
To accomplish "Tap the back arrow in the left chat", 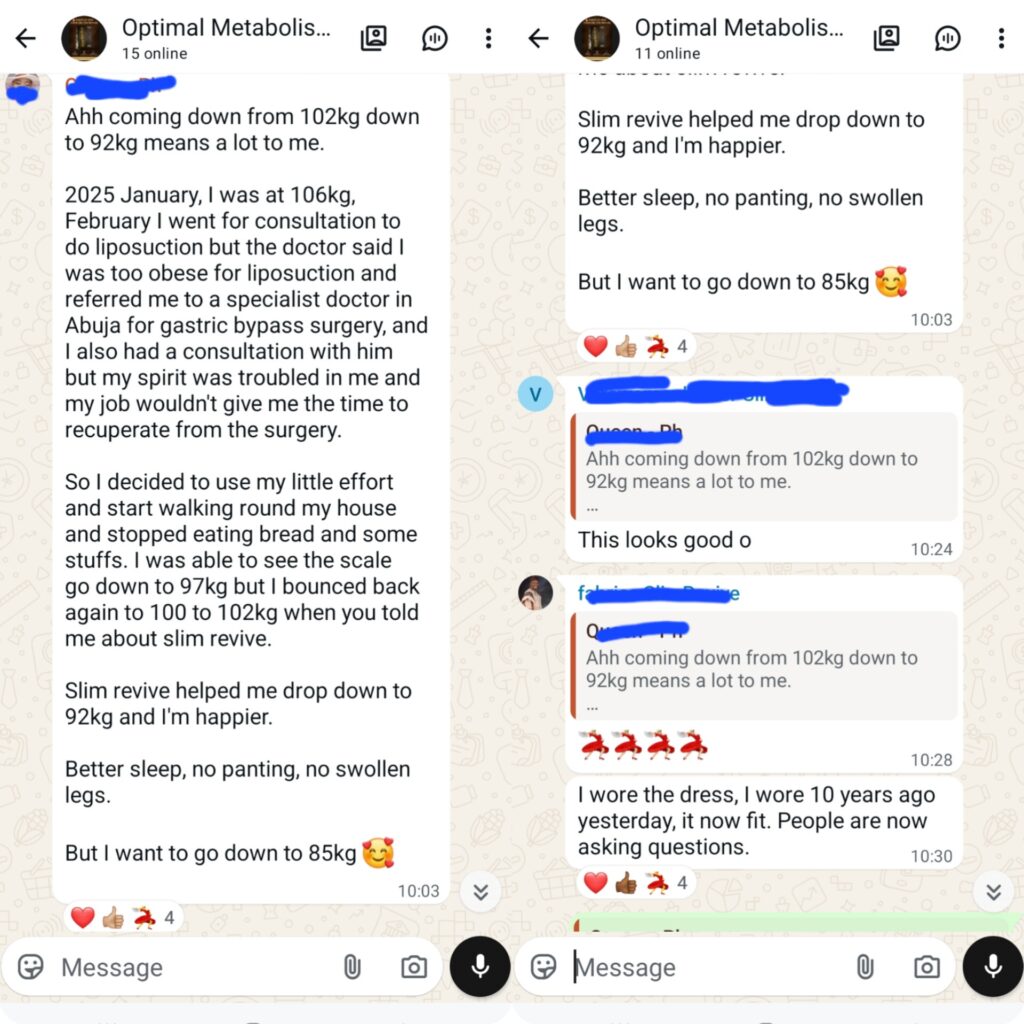I will pos(25,39).
